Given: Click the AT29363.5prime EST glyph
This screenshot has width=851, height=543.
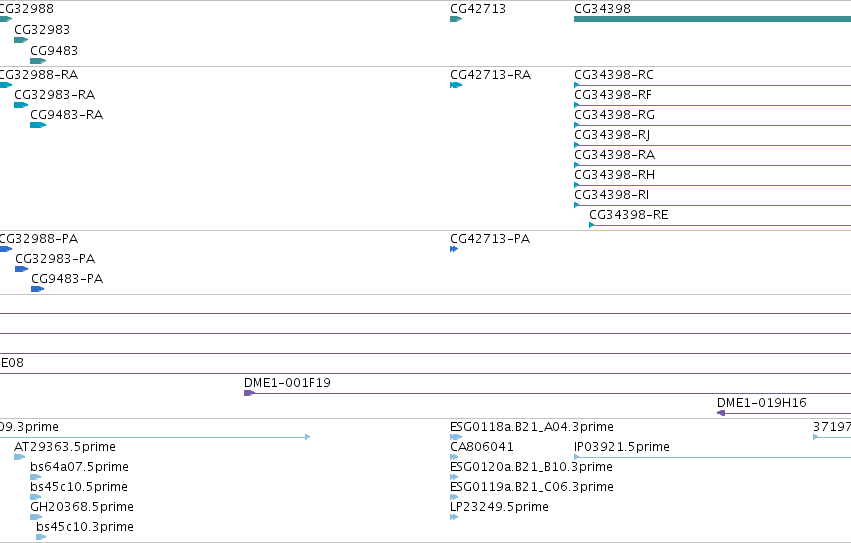Looking at the screenshot, I should (20, 457).
